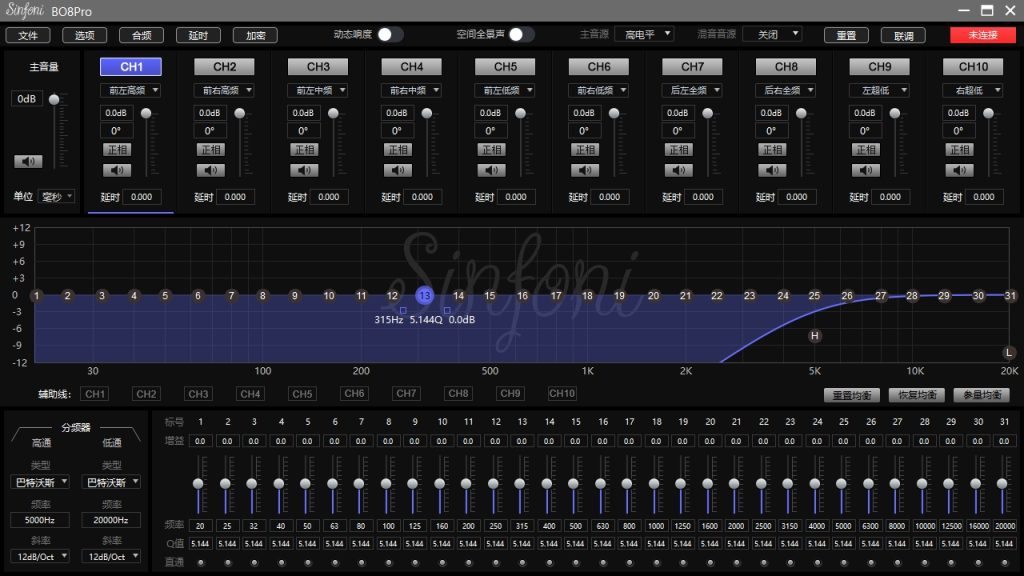This screenshot has width=1024, height=576.
Task: Select the H high-pass marker on graph
Action: [x=814, y=336]
